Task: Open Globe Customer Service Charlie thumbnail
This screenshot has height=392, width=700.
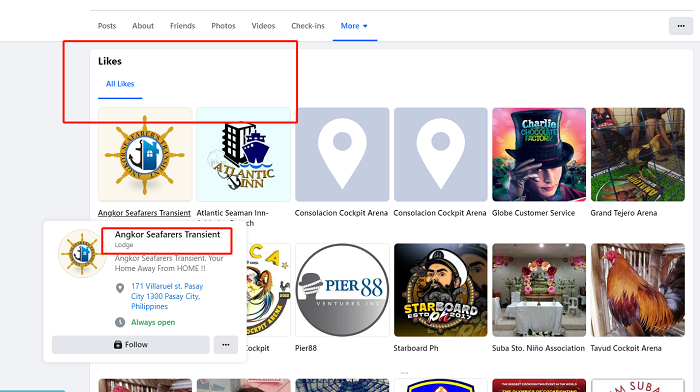Action: (539, 154)
